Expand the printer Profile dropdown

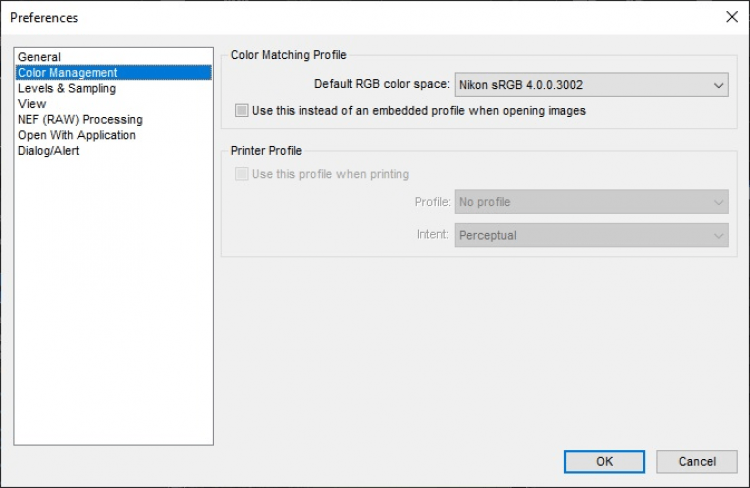591,202
